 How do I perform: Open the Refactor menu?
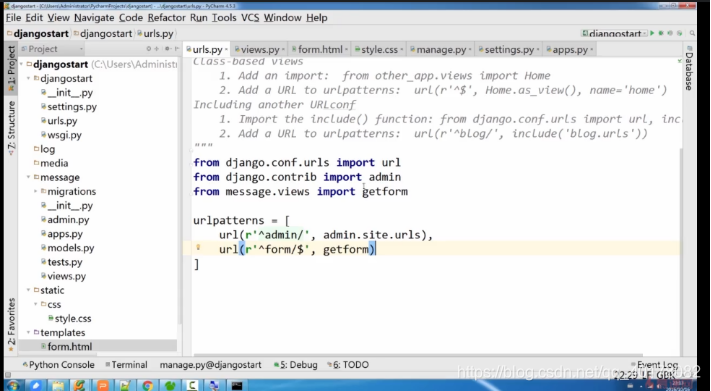pos(166,18)
